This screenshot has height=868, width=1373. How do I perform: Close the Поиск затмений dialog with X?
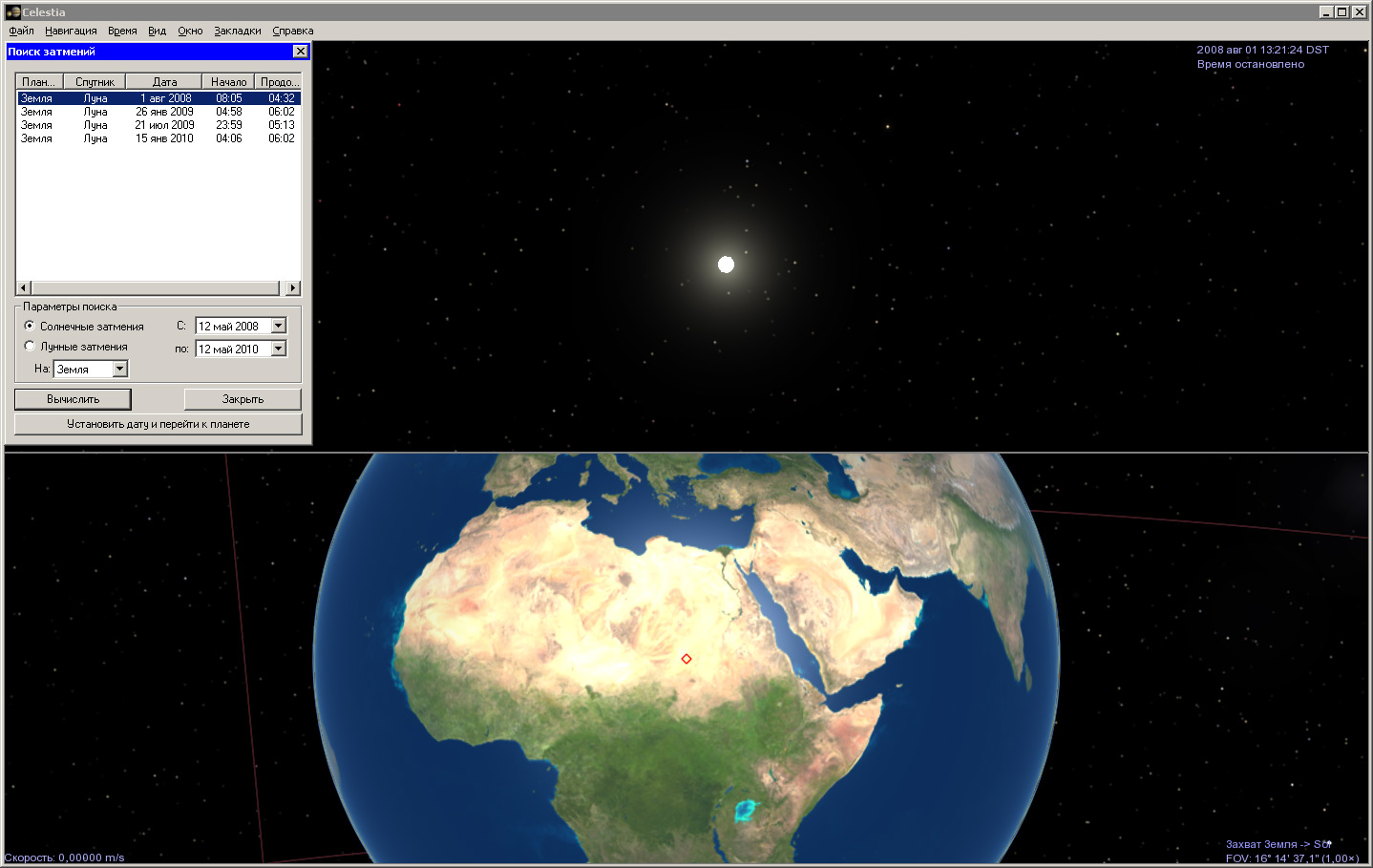[x=301, y=52]
